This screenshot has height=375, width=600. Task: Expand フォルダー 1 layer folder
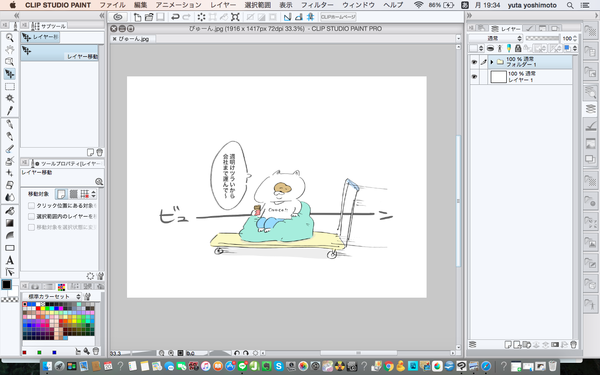[492, 62]
